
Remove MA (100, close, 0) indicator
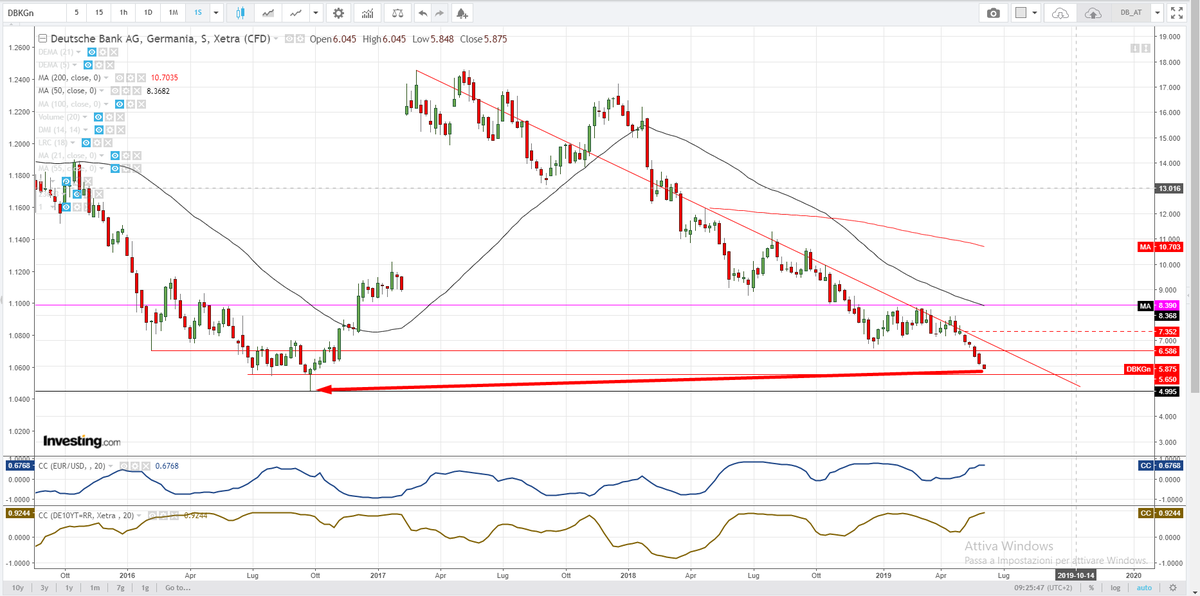(x=141, y=104)
